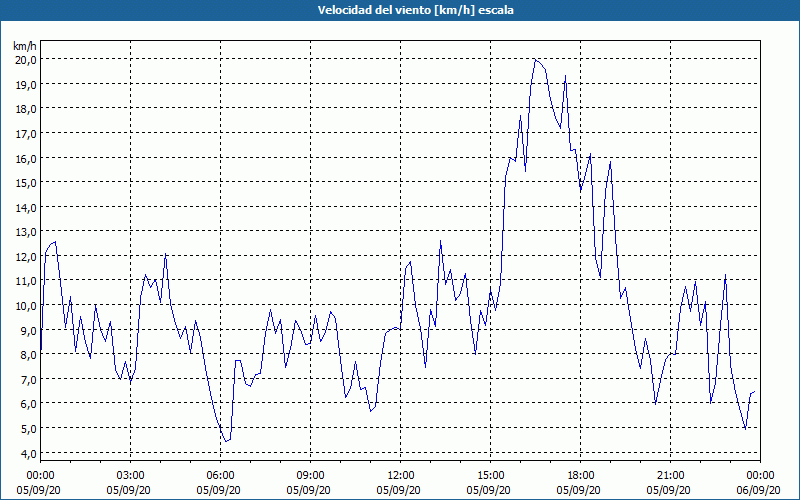Click the 15:00 time axis label

pos(490,476)
